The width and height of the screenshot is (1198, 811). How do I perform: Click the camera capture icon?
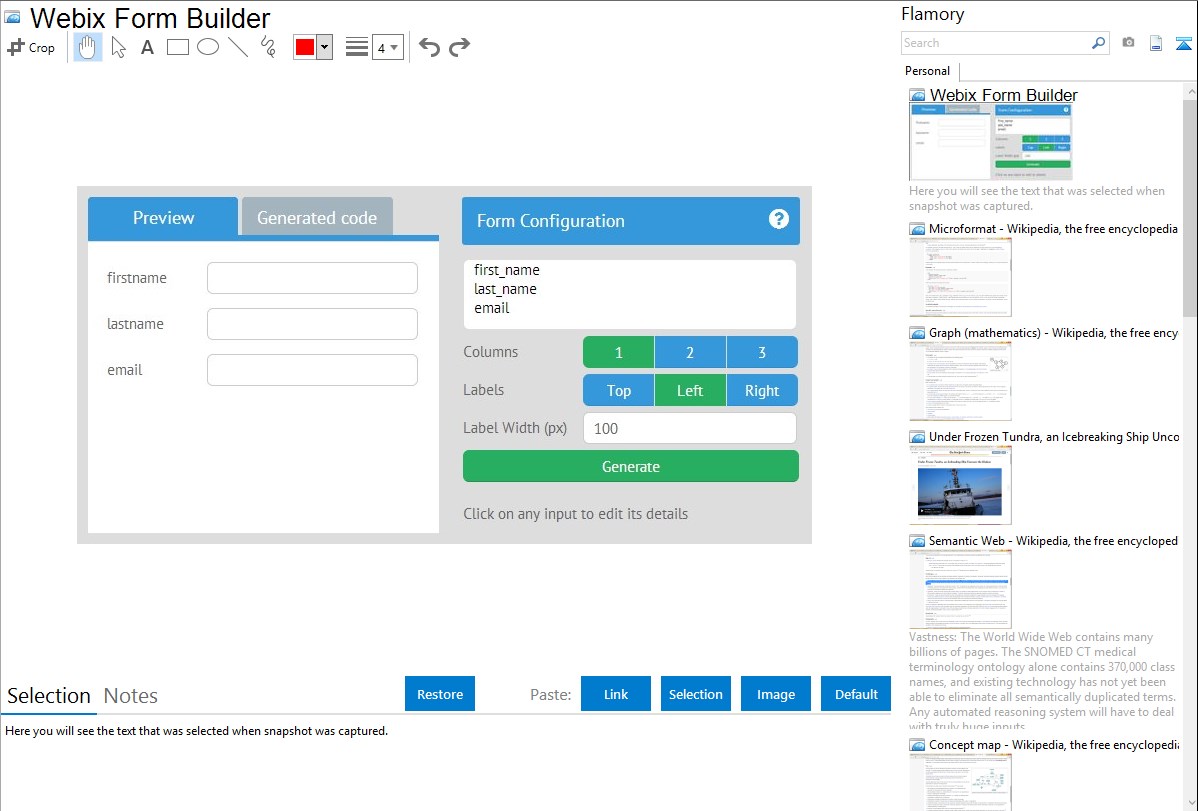point(1128,43)
